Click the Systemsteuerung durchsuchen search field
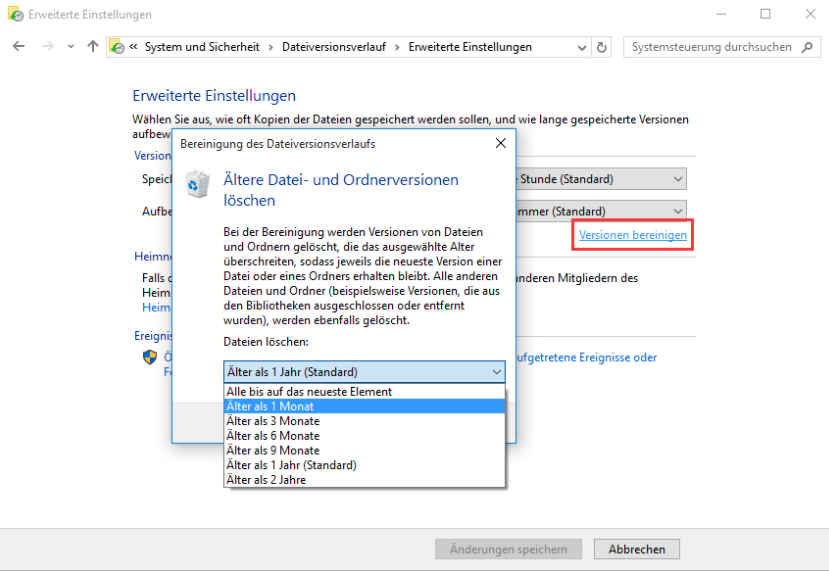Image resolution: width=829 pixels, height=571 pixels. click(x=710, y=47)
